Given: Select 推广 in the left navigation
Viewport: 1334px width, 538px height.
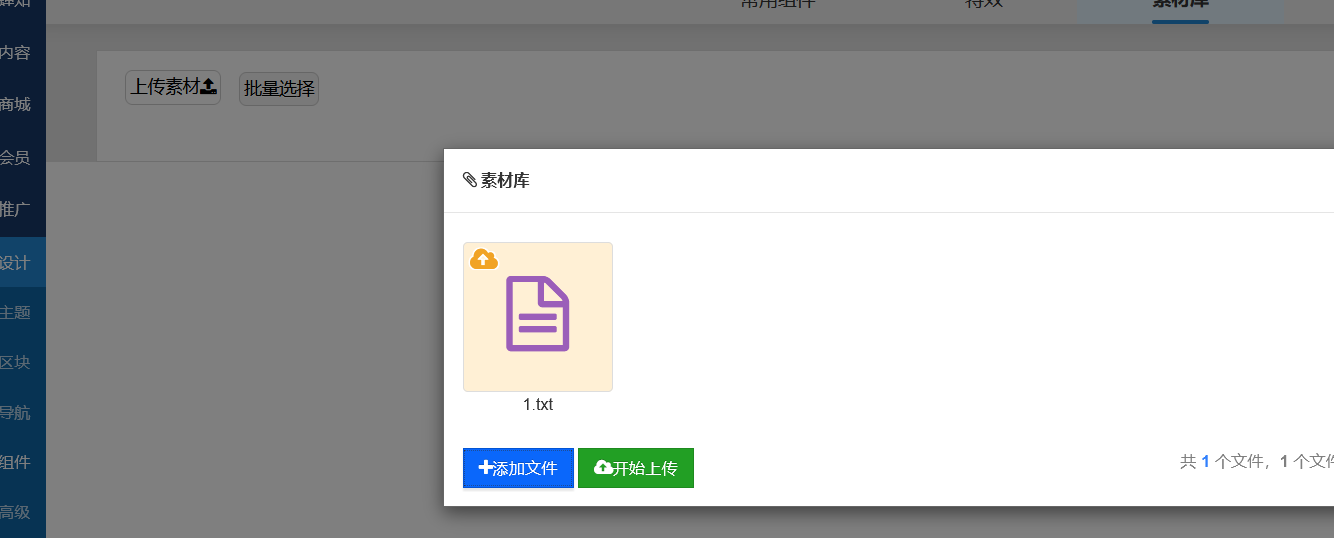Looking at the screenshot, I should click(16, 210).
